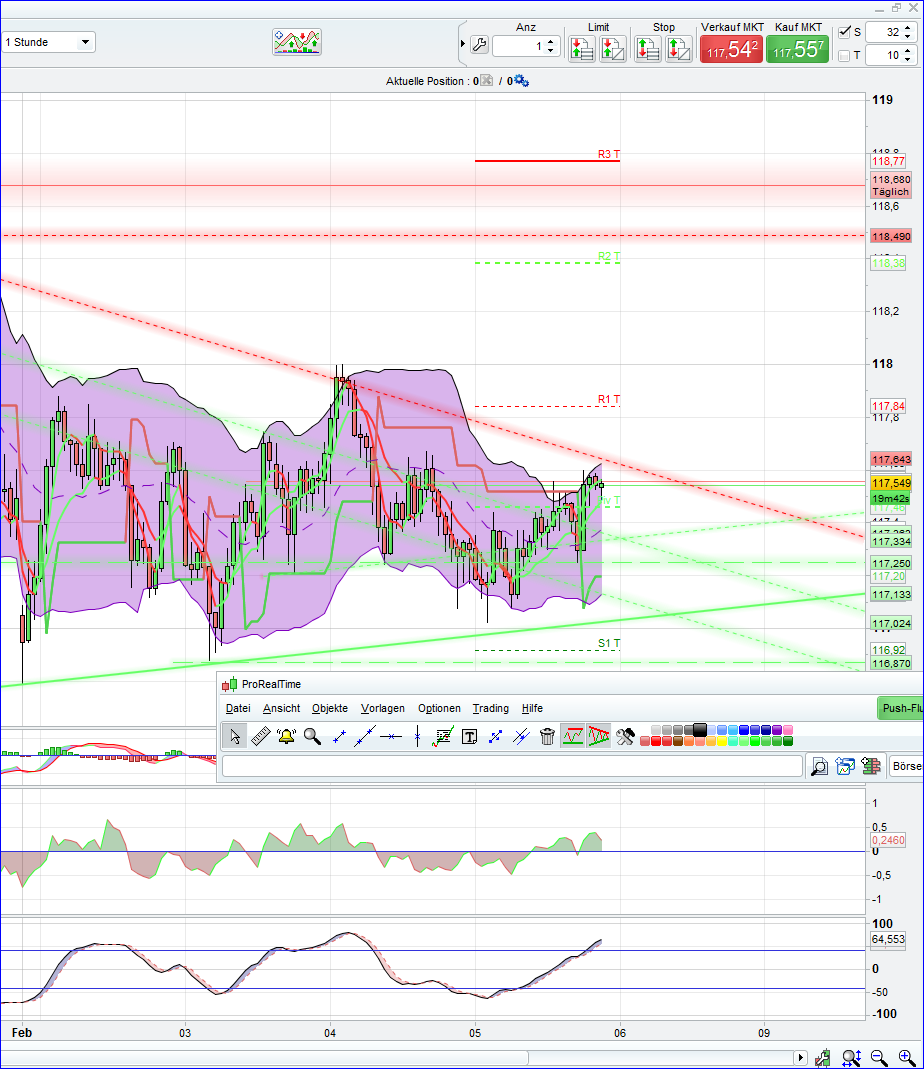Zoom out using the minus magnifier icon
The width and height of the screenshot is (924, 1069).
click(879, 1057)
